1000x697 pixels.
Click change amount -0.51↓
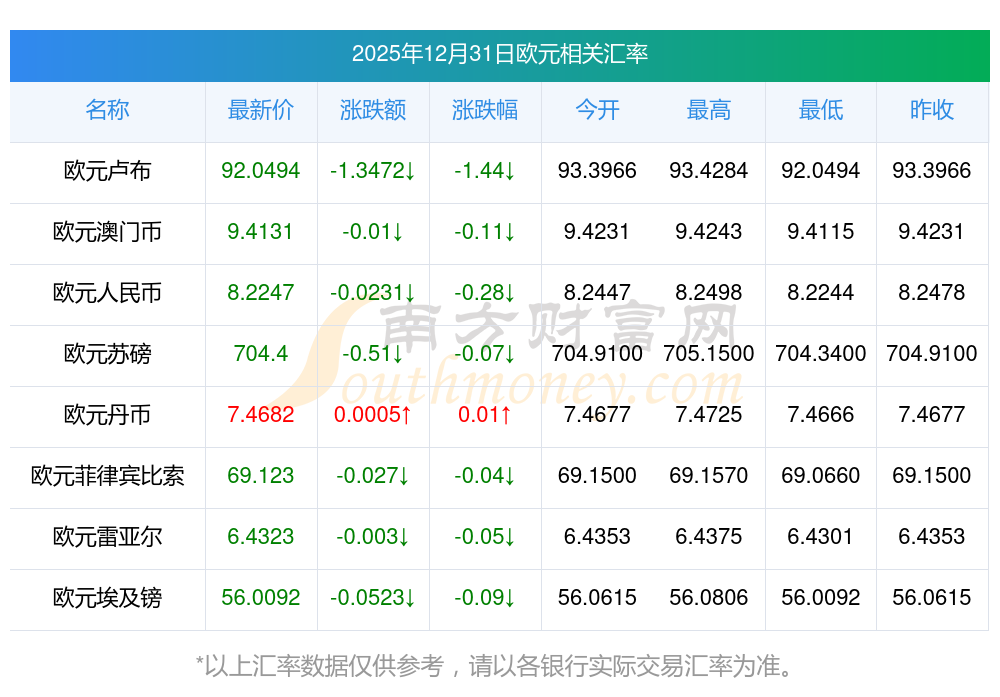pyautogui.click(x=372, y=353)
